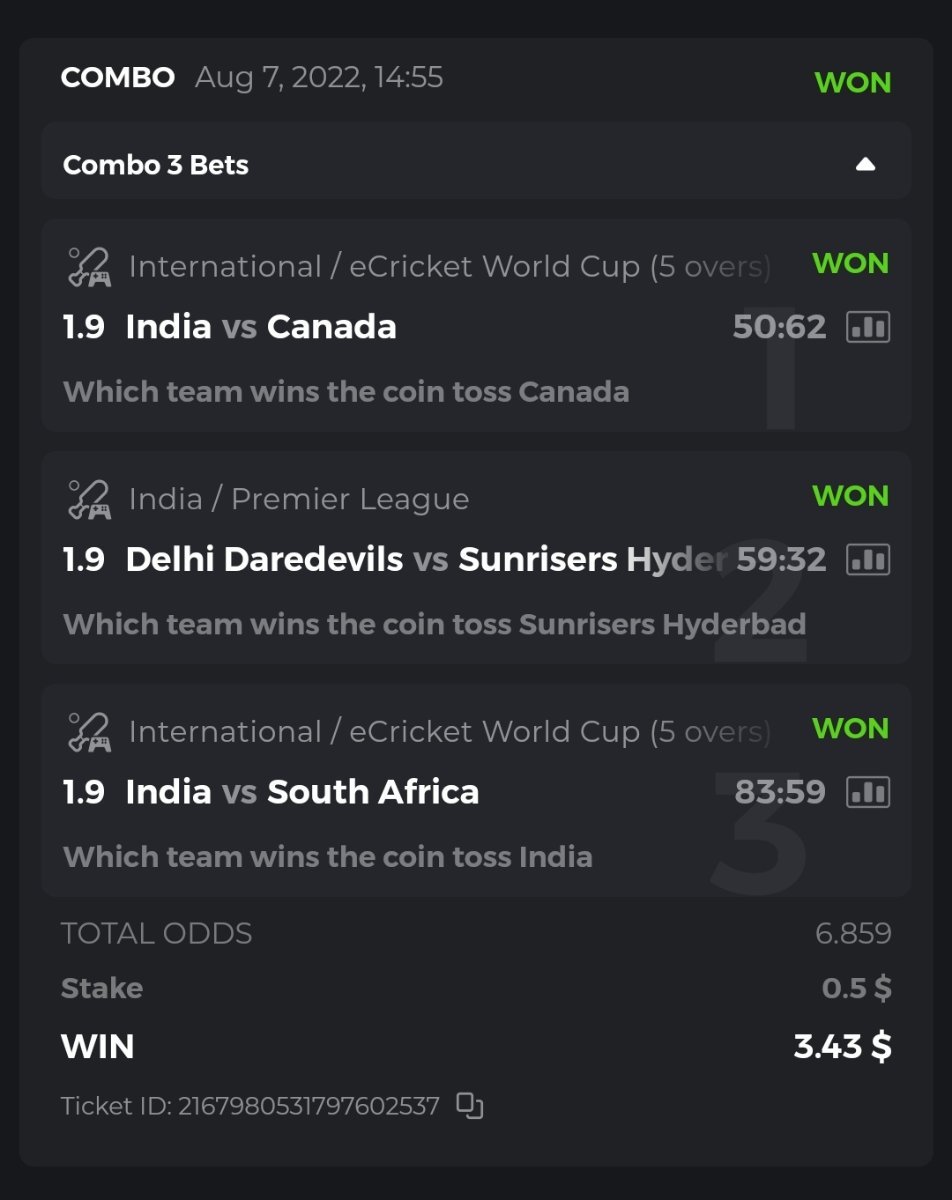Image resolution: width=952 pixels, height=1200 pixels.
Task: Open India vs Canada match title
Action: pos(261,327)
